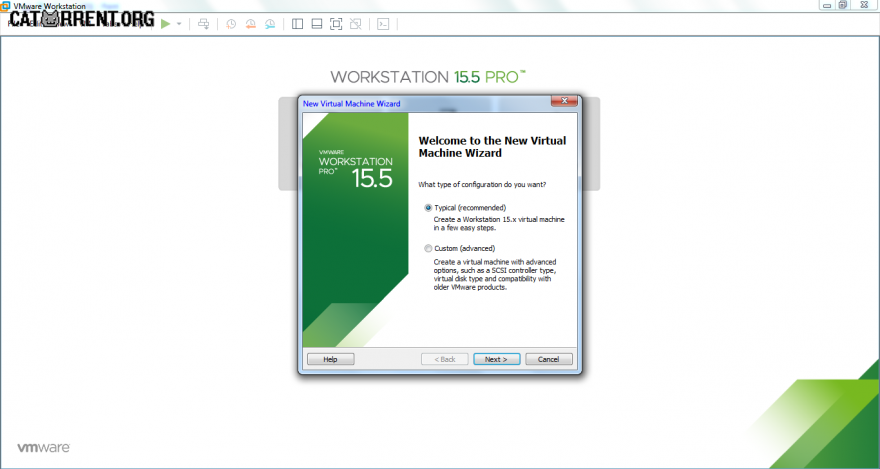Minimize the VMware Workstation window
The width and height of the screenshot is (880, 469).
coord(827,5)
